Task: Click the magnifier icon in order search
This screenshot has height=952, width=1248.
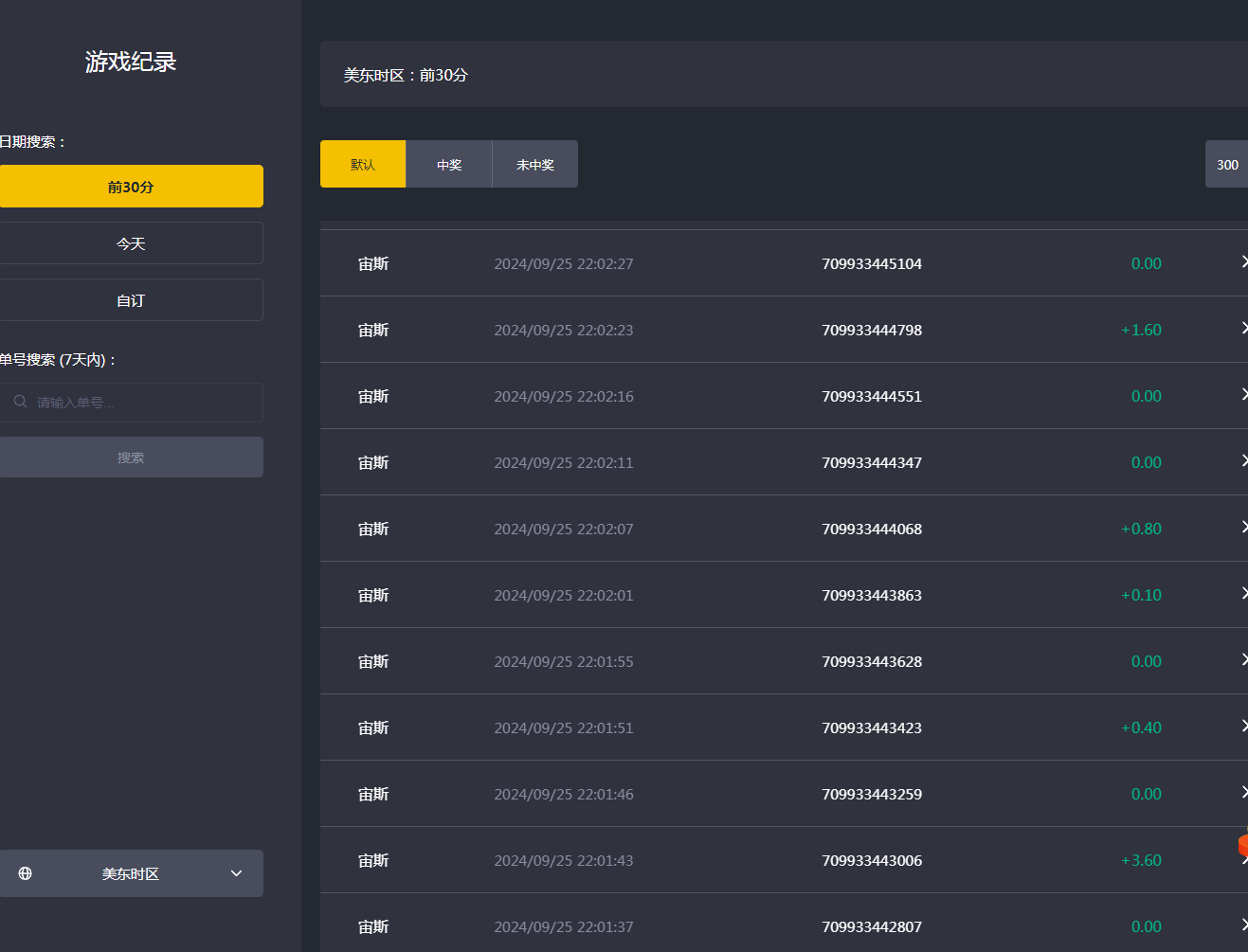Action: [20, 402]
